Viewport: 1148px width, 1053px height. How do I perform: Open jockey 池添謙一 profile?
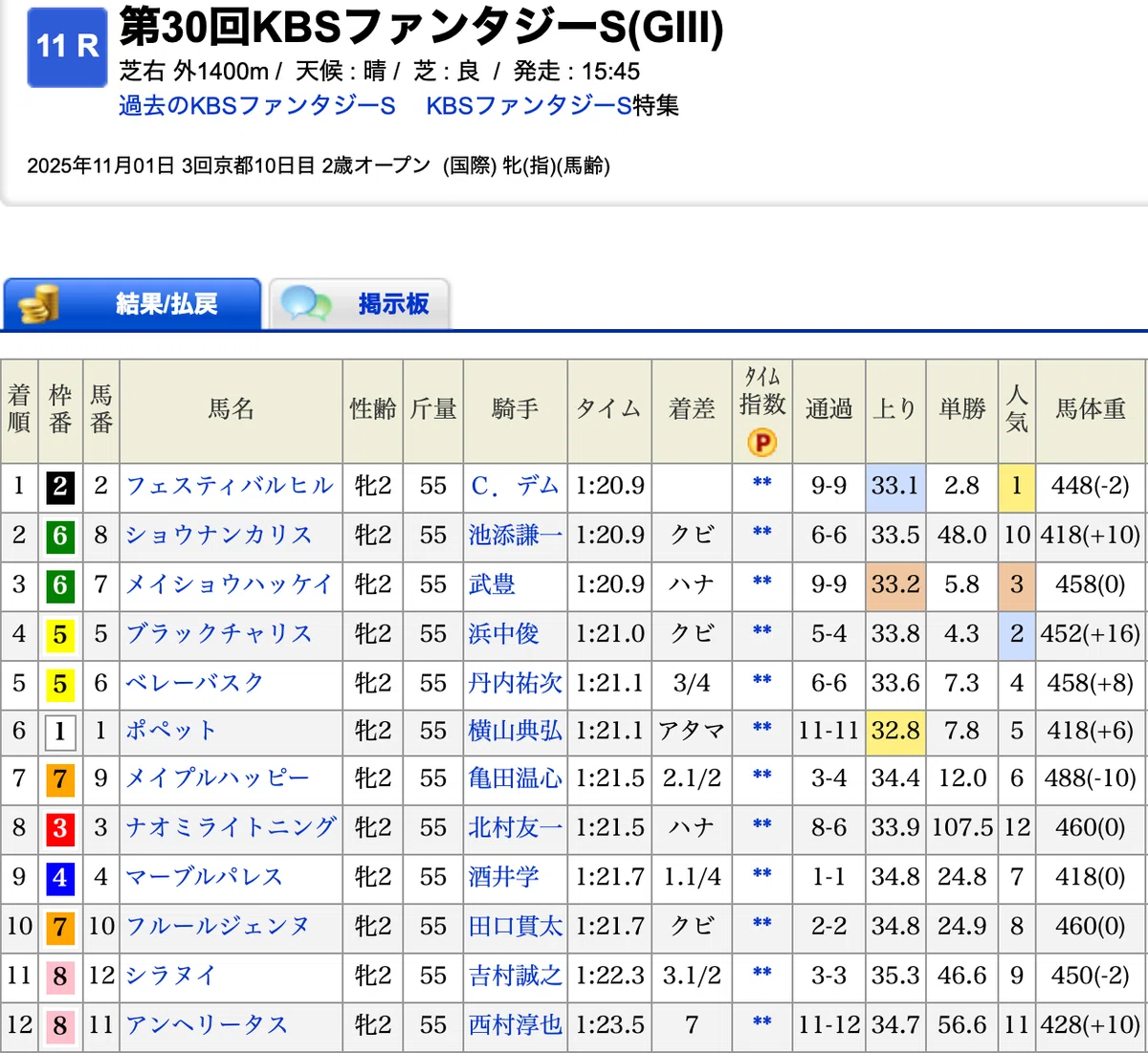point(516,535)
